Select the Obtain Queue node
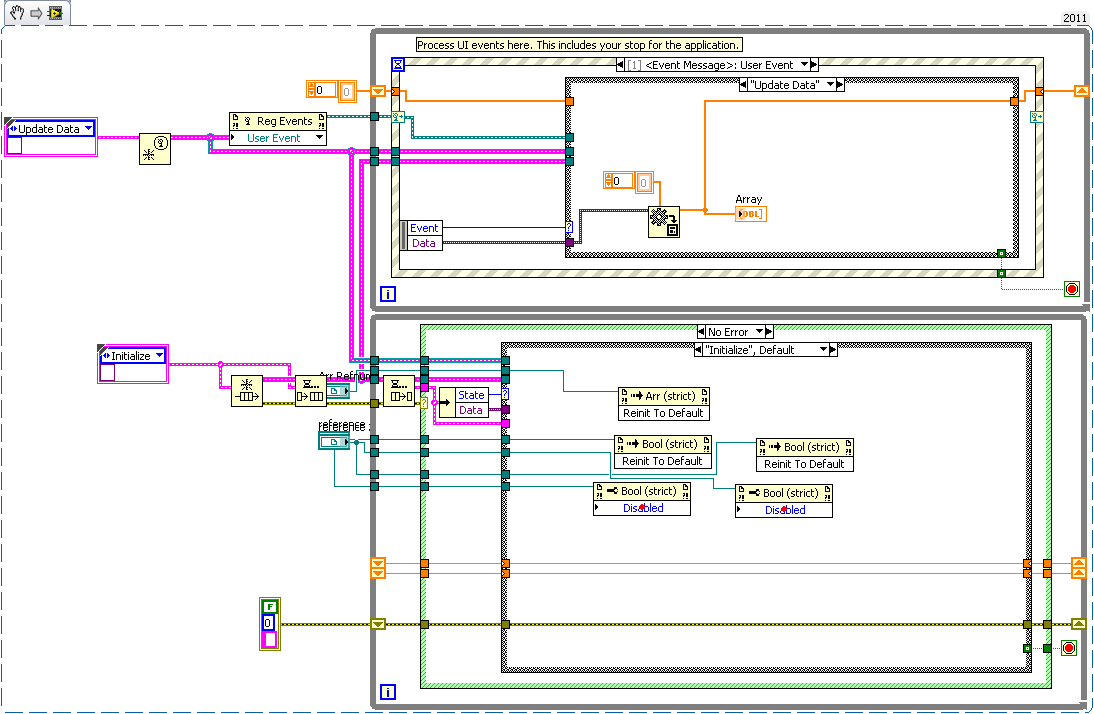1094x714 pixels. pos(247,391)
